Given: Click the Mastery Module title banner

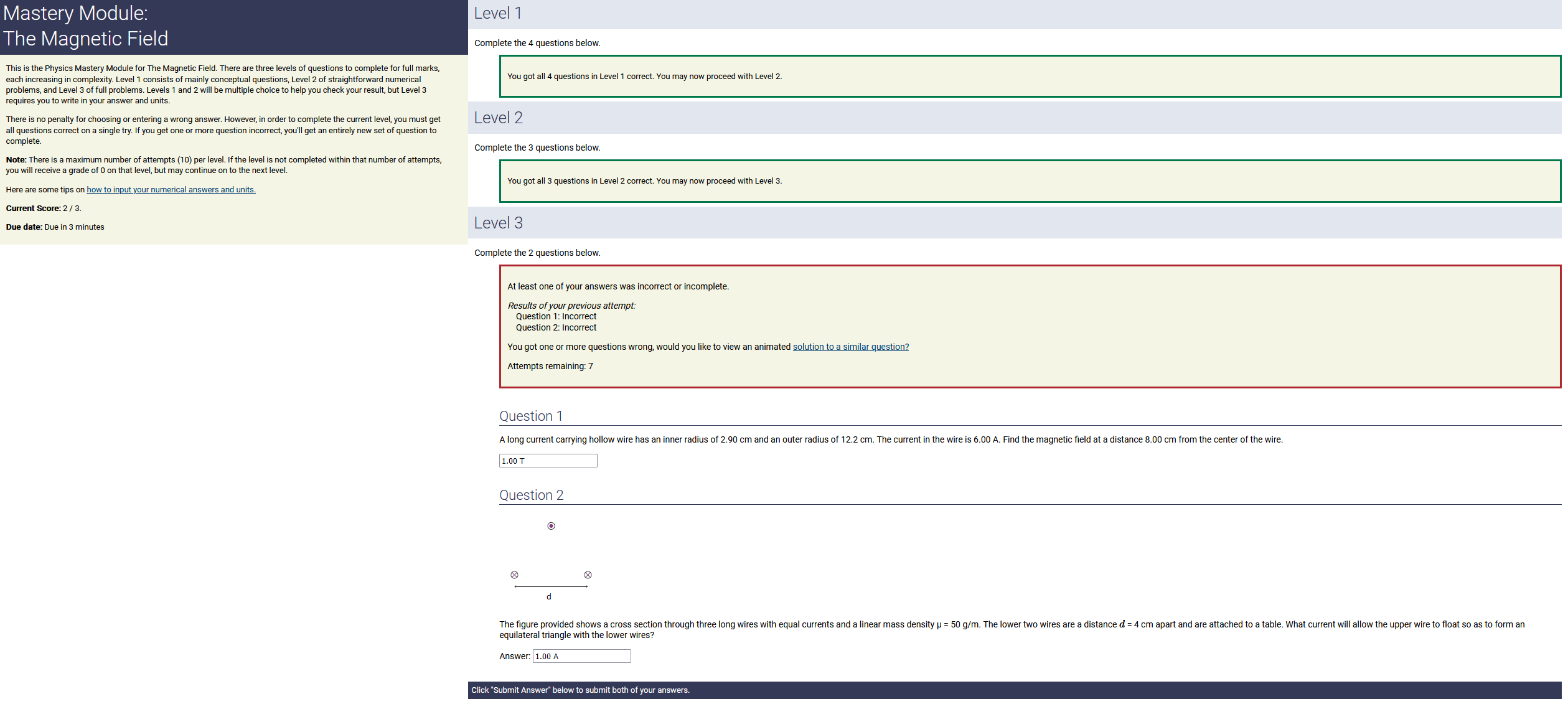Looking at the screenshot, I should 233,27.
